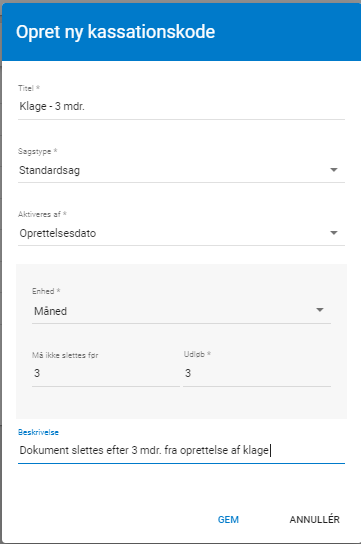Click into the Udløb value field

pos(257,374)
